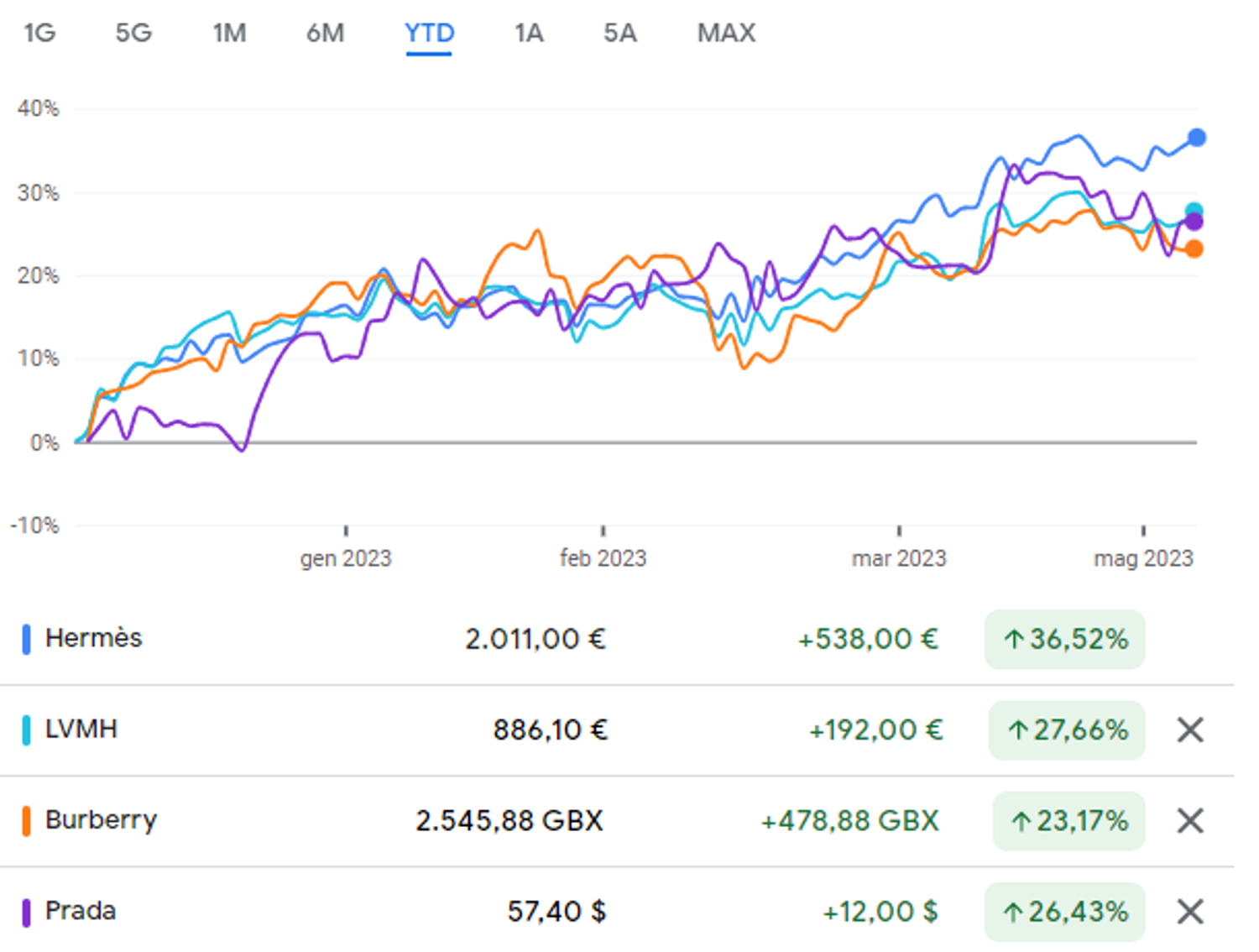Open the Hermès stock row
1259x952 pixels.
tap(94, 638)
